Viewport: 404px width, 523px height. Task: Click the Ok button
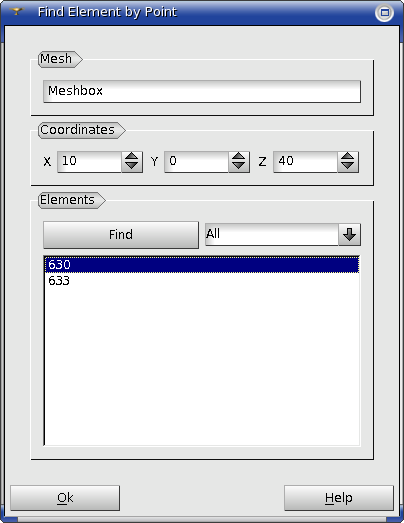tap(65, 498)
